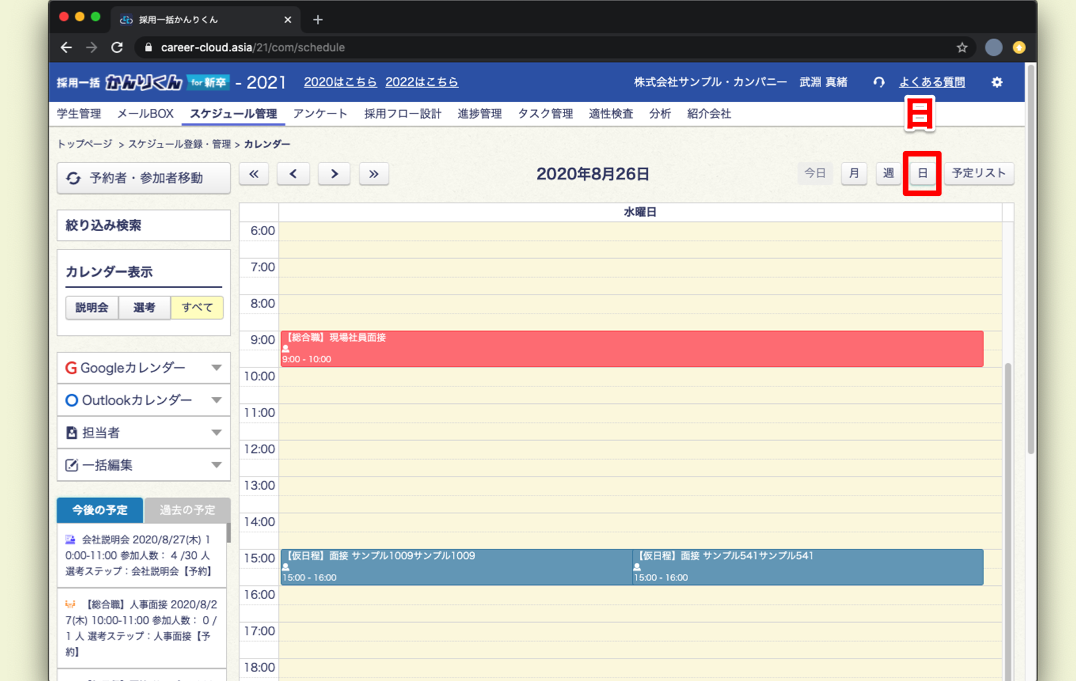
Task: Open the red 現場社員面接 event at 9:00
Action: click(631, 349)
